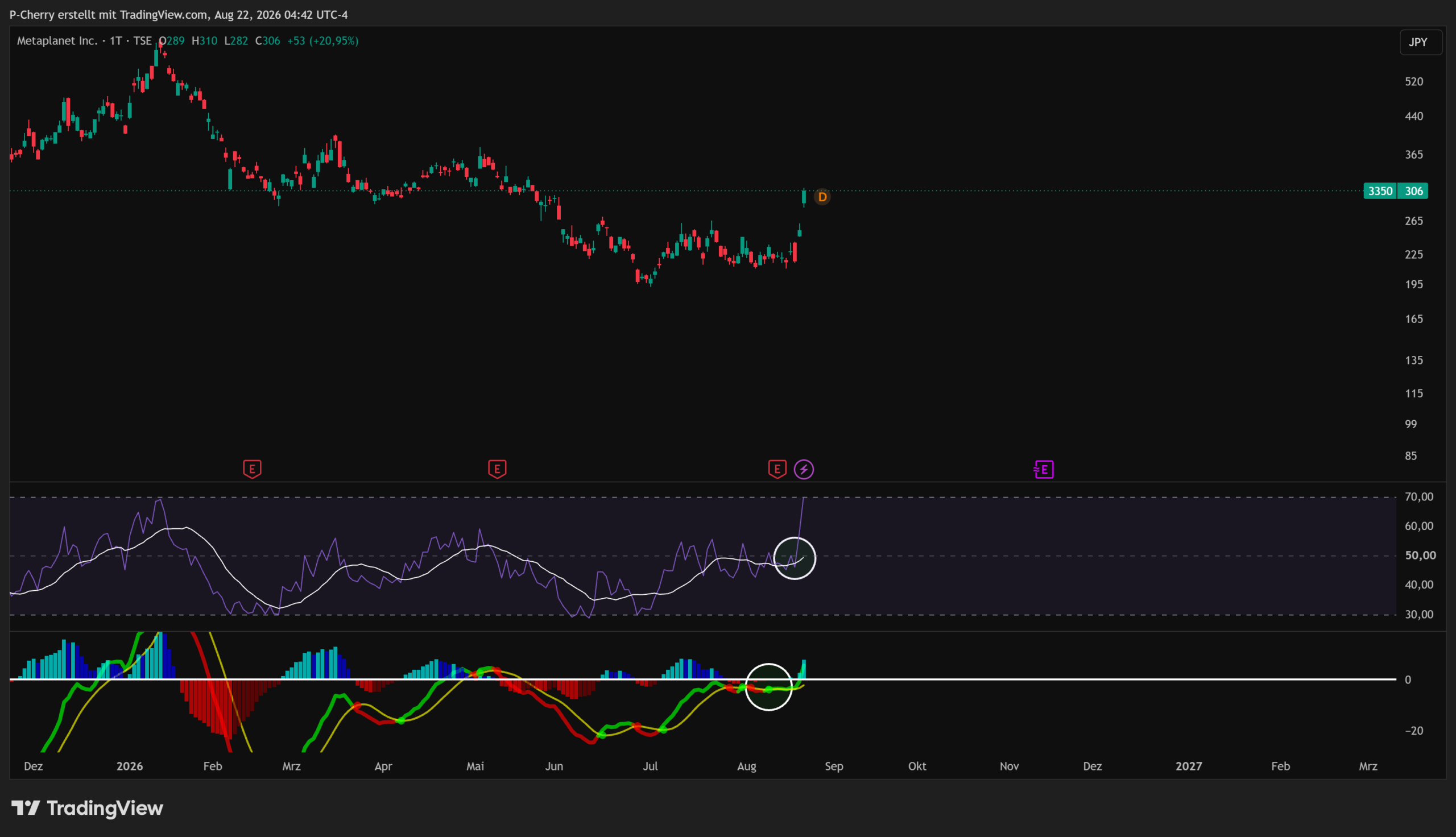This screenshot has width=1456, height=837.
Task: Click the 99 price axis label
Action: [1410, 424]
